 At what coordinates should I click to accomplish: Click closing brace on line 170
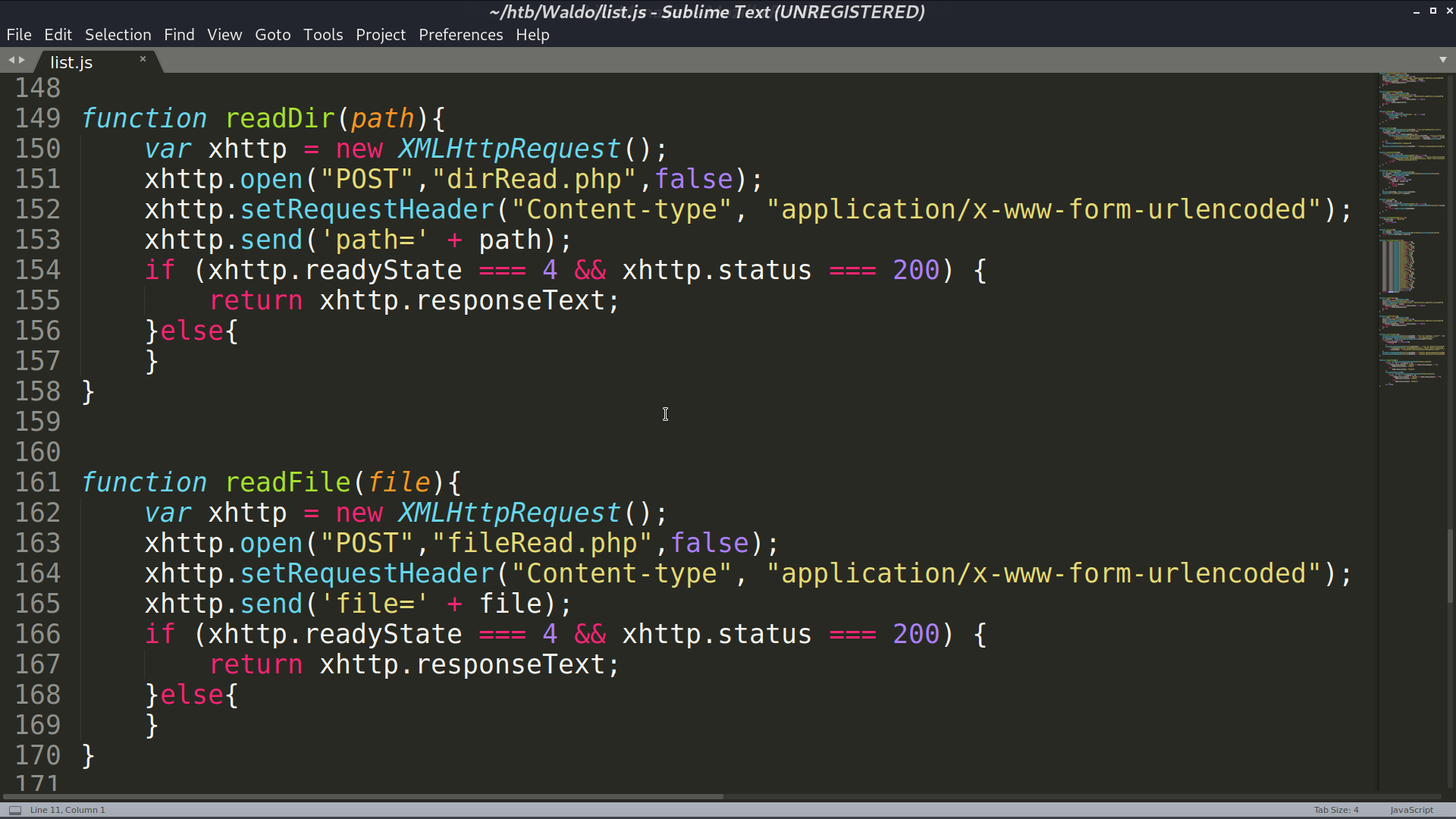88,756
